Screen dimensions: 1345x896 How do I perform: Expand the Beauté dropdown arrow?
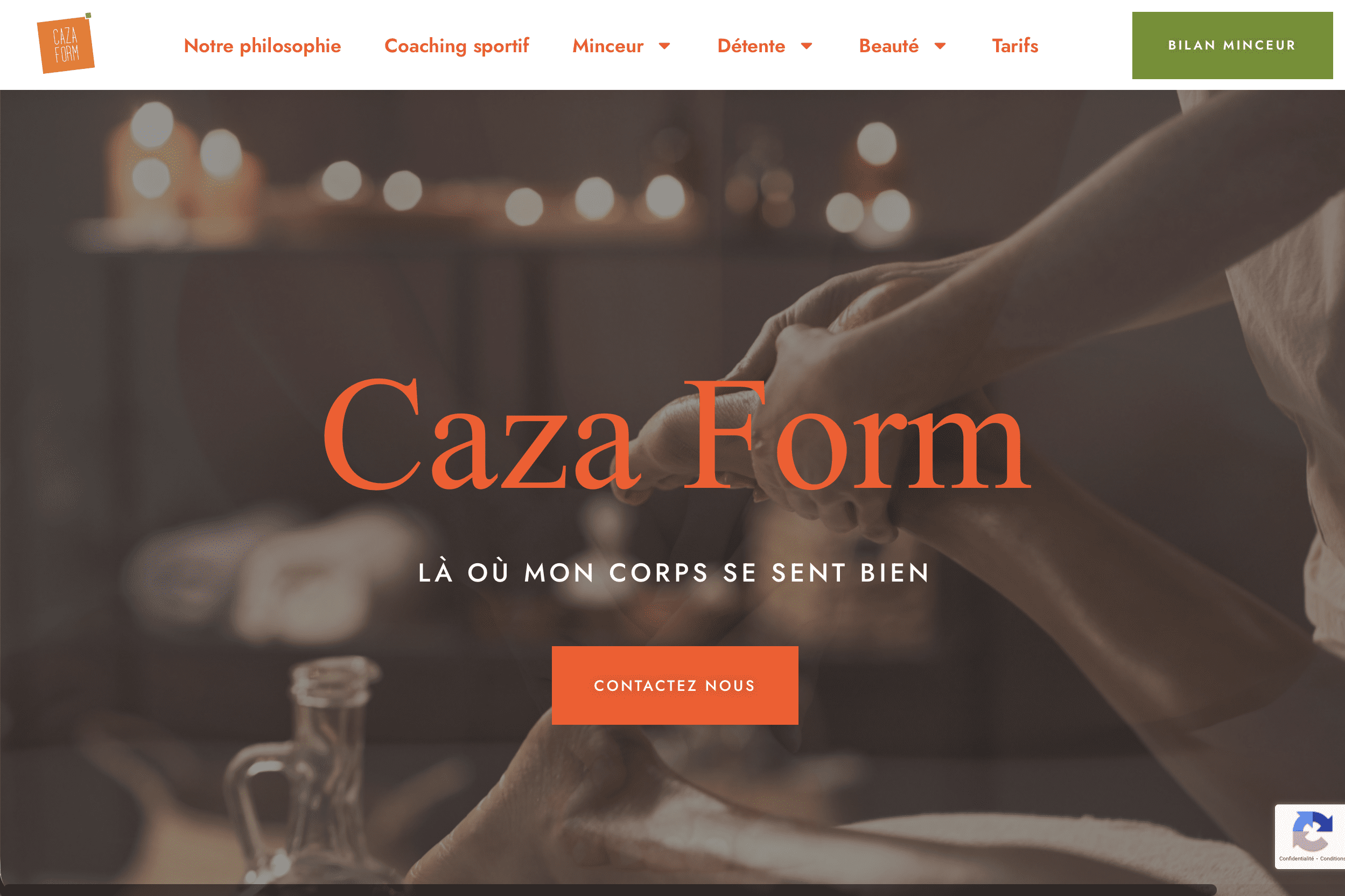(x=940, y=46)
